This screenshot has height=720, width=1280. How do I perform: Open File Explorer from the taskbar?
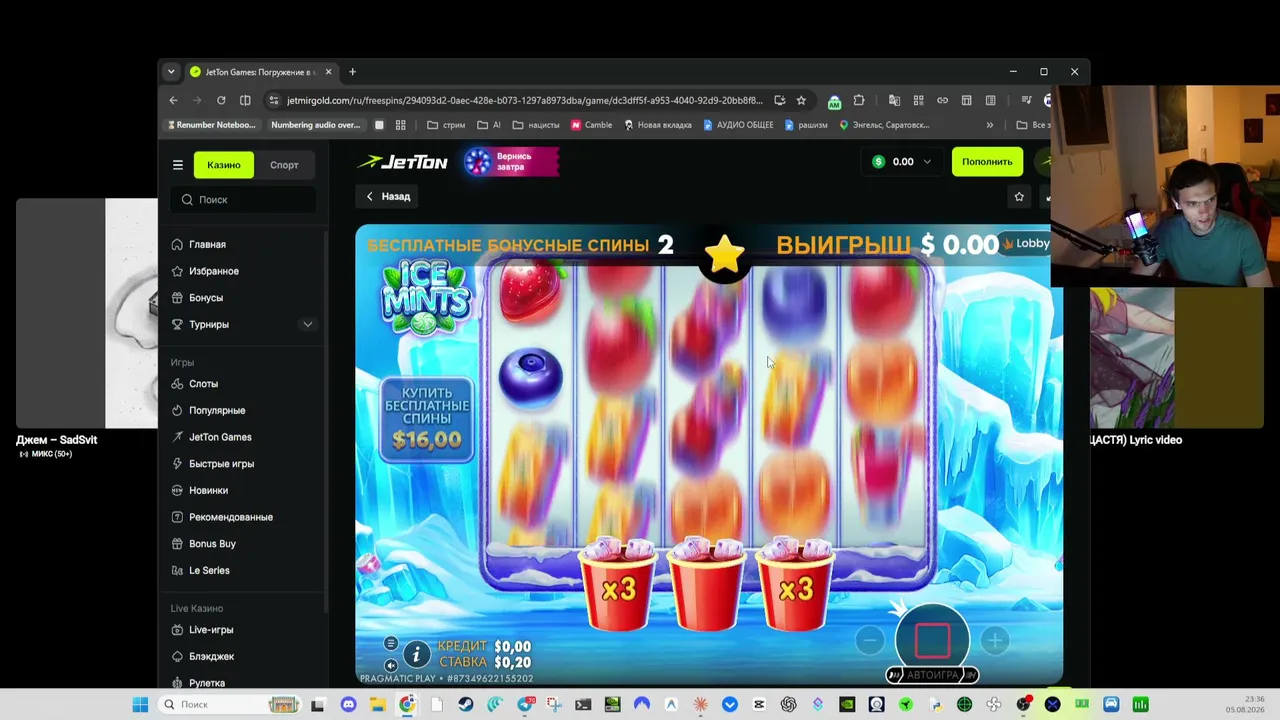click(377, 705)
